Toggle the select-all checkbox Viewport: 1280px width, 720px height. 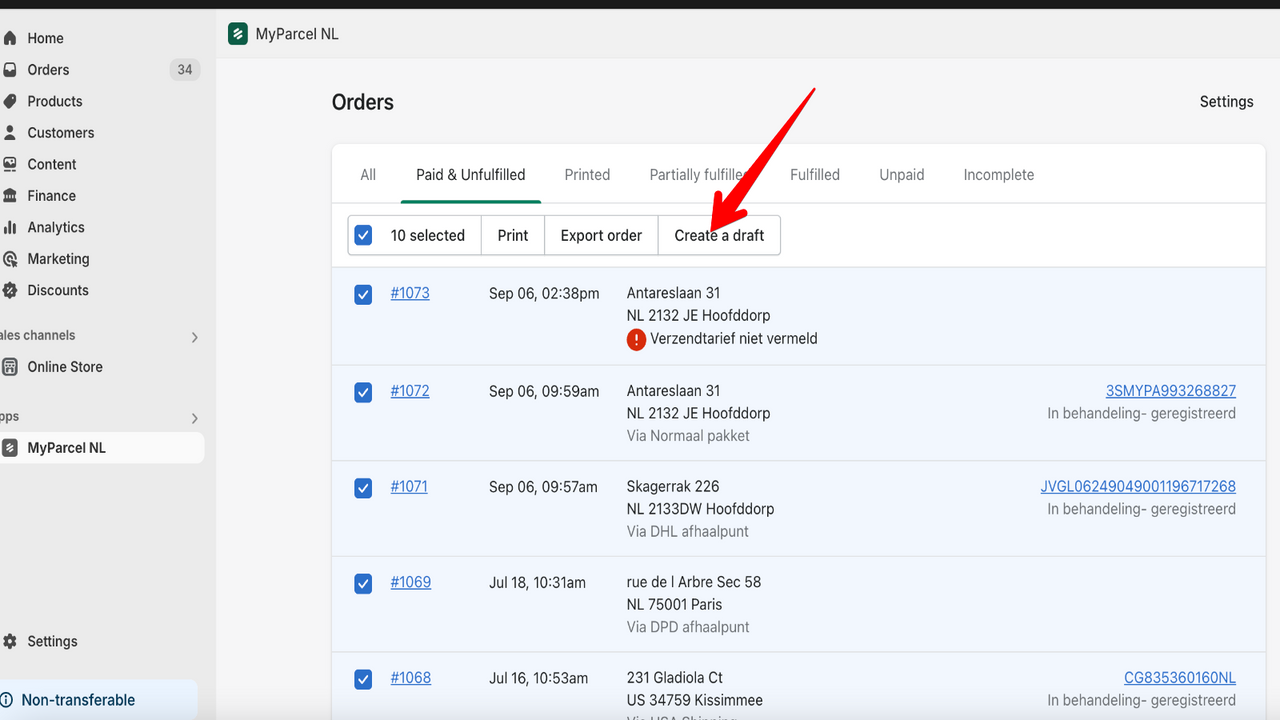coord(363,235)
